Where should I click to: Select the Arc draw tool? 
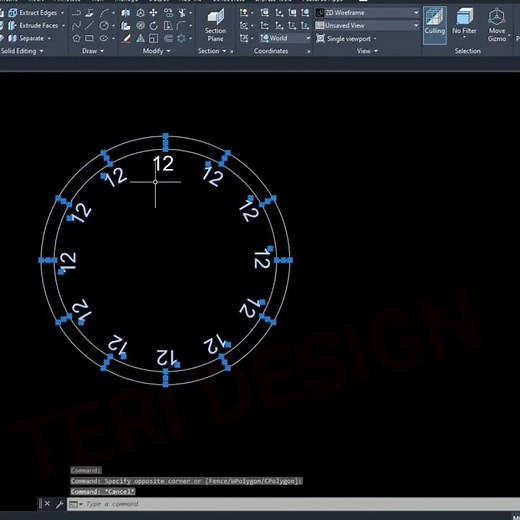coord(104,13)
